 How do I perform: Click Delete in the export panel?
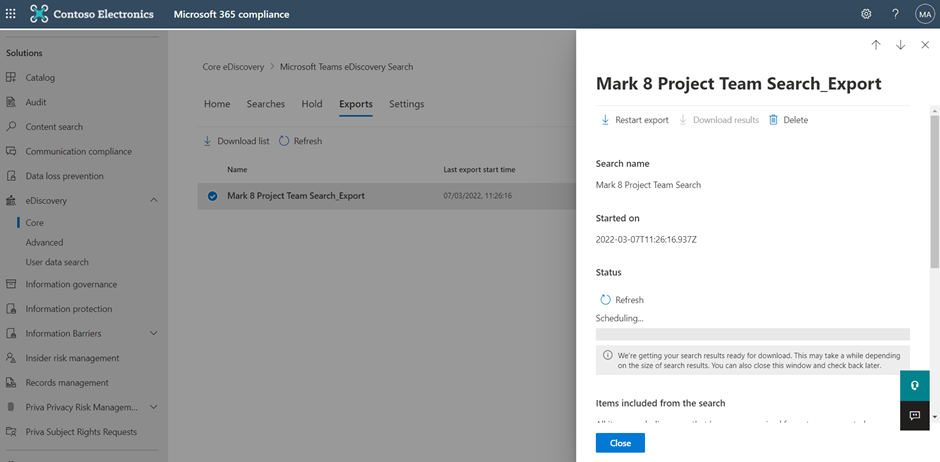(x=789, y=120)
